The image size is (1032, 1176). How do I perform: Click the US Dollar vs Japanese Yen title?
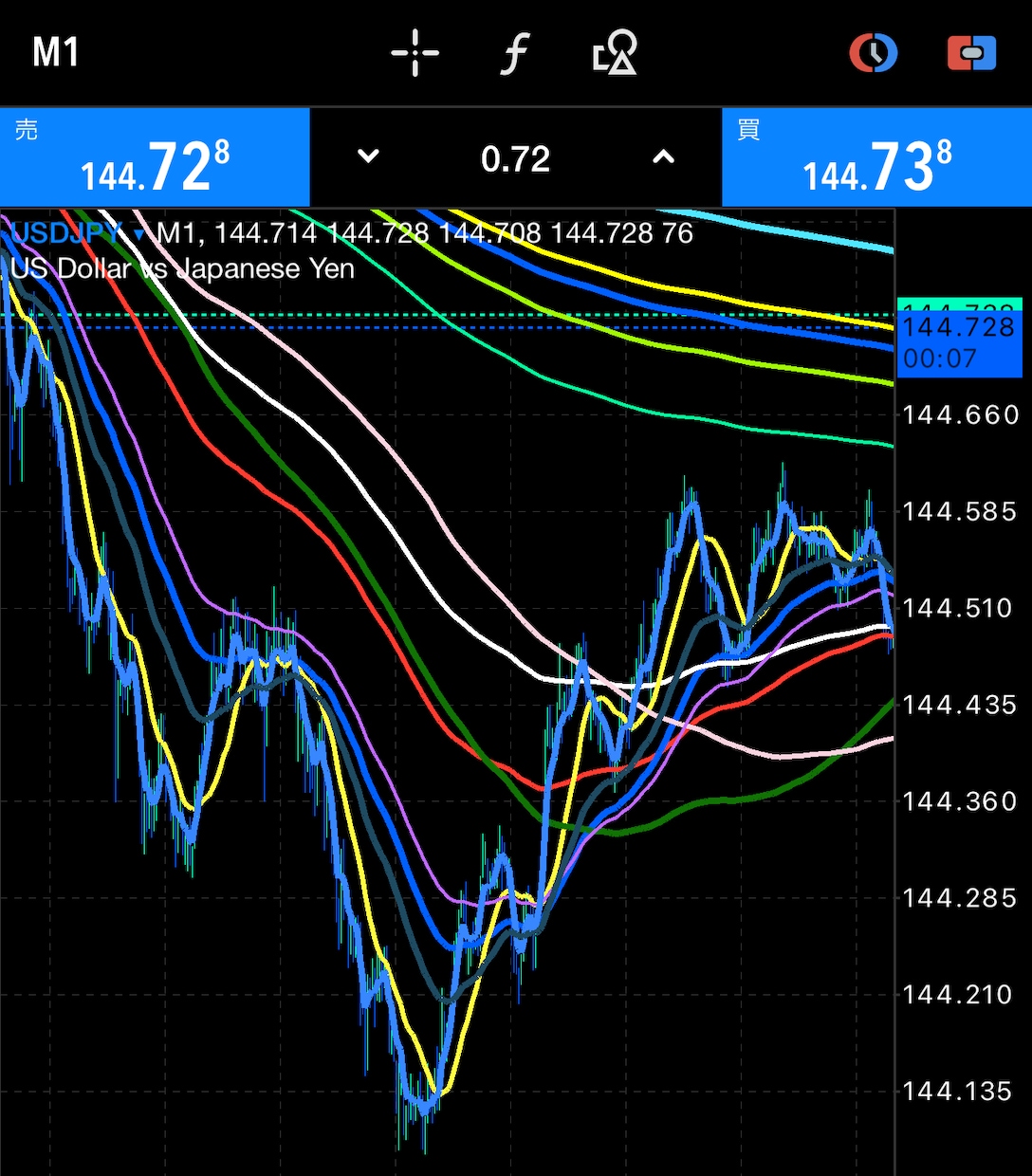pos(183,268)
